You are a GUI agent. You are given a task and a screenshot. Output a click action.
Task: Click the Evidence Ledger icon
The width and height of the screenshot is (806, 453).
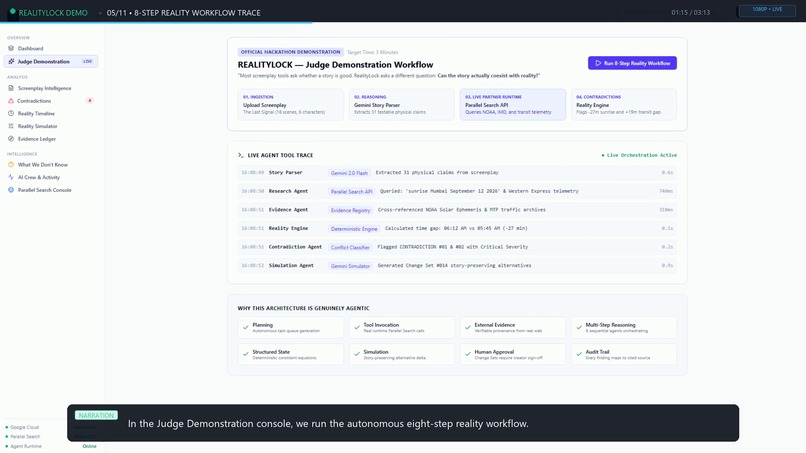[11, 139]
